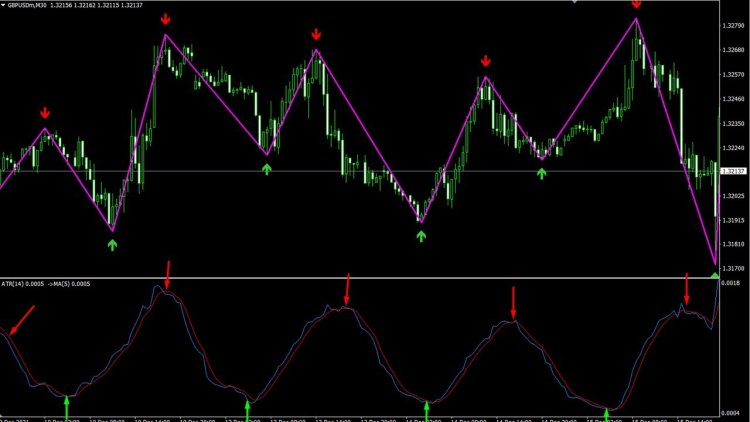750x422 pixels.
Task: Select the second red sell arrow on price chart
Action: click(165, 20)
